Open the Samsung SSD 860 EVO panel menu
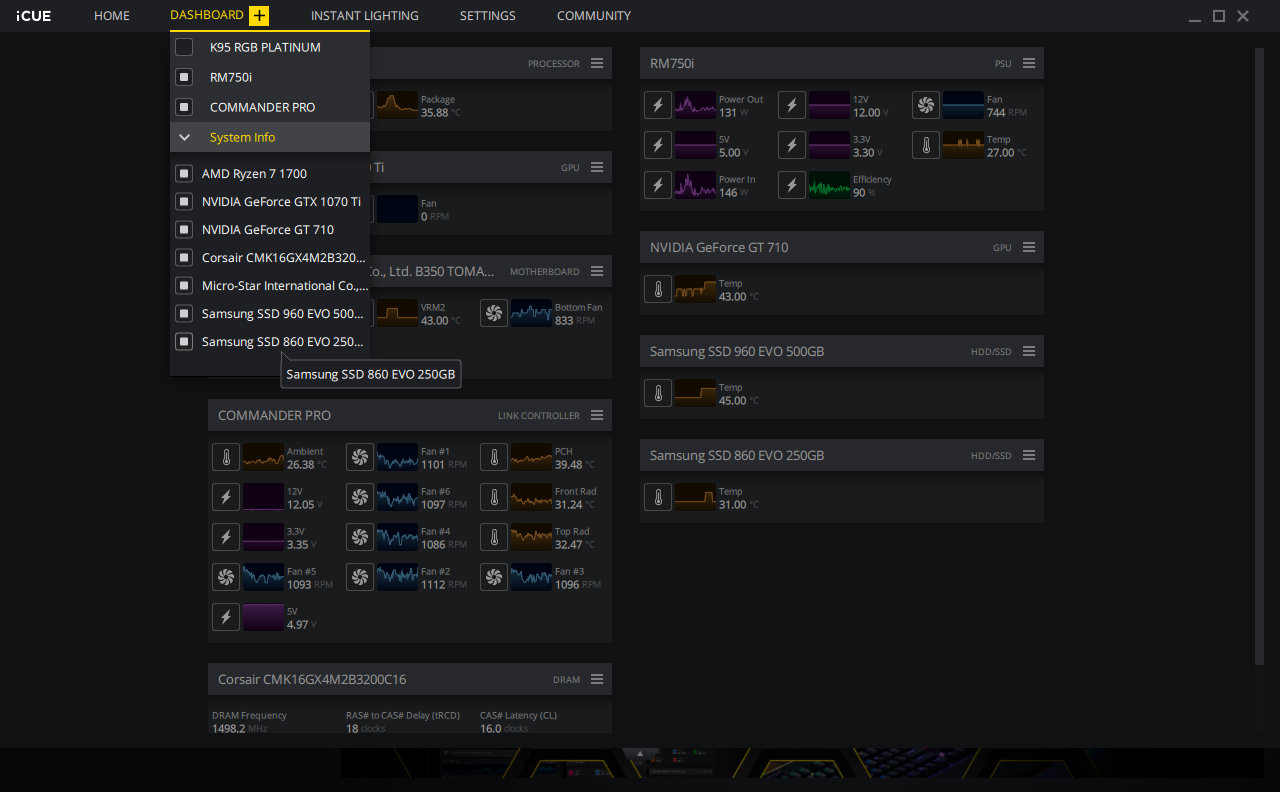Image resolution: width=1280 pixels, height=792 pixels. tap(1029, 455)
